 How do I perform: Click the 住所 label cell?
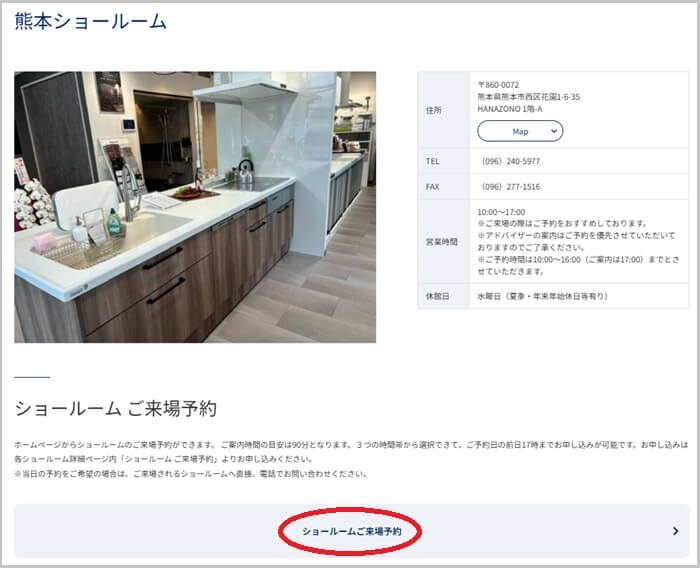(432, 110)
